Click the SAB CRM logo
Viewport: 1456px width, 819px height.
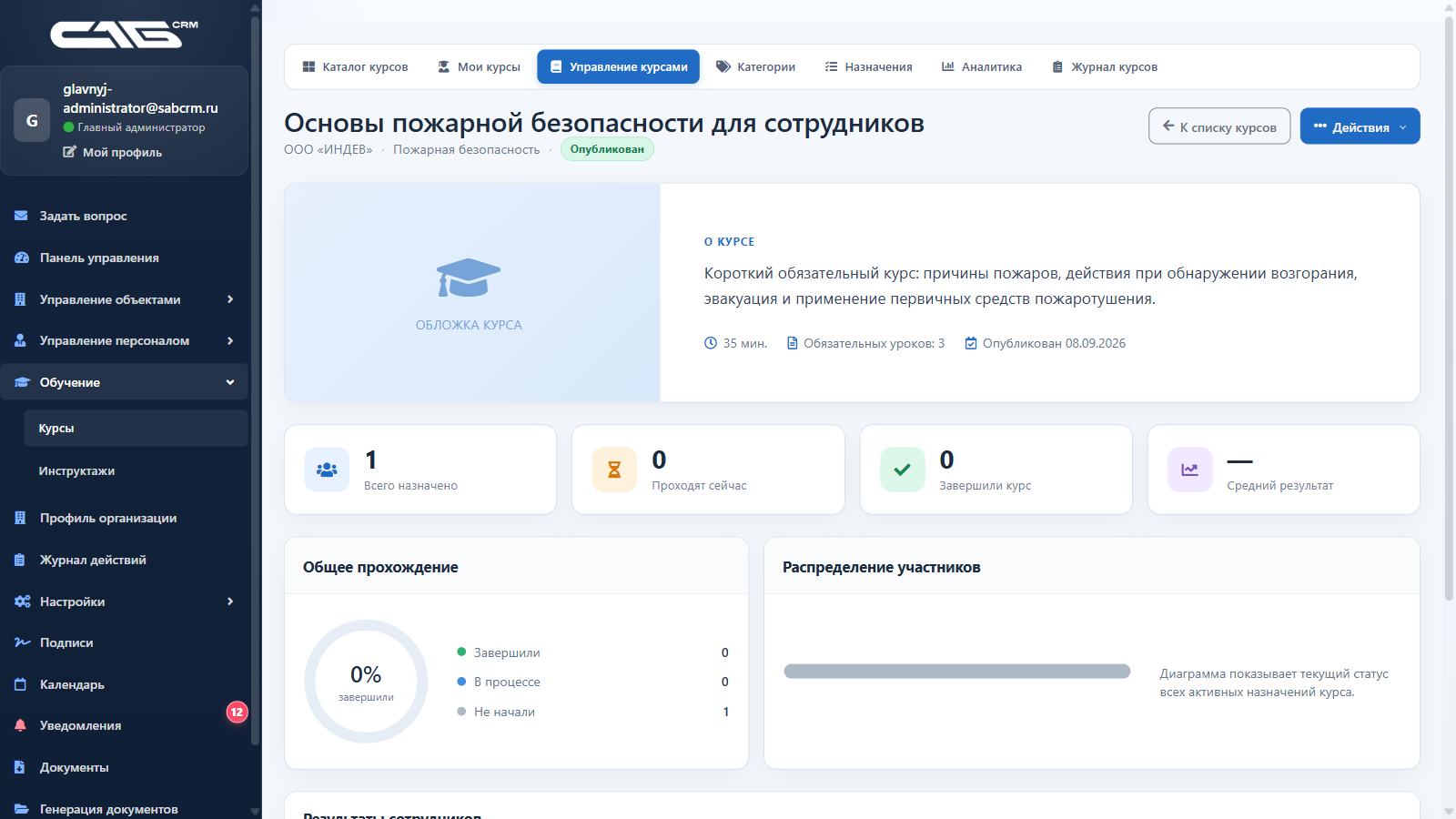(124, 34)
